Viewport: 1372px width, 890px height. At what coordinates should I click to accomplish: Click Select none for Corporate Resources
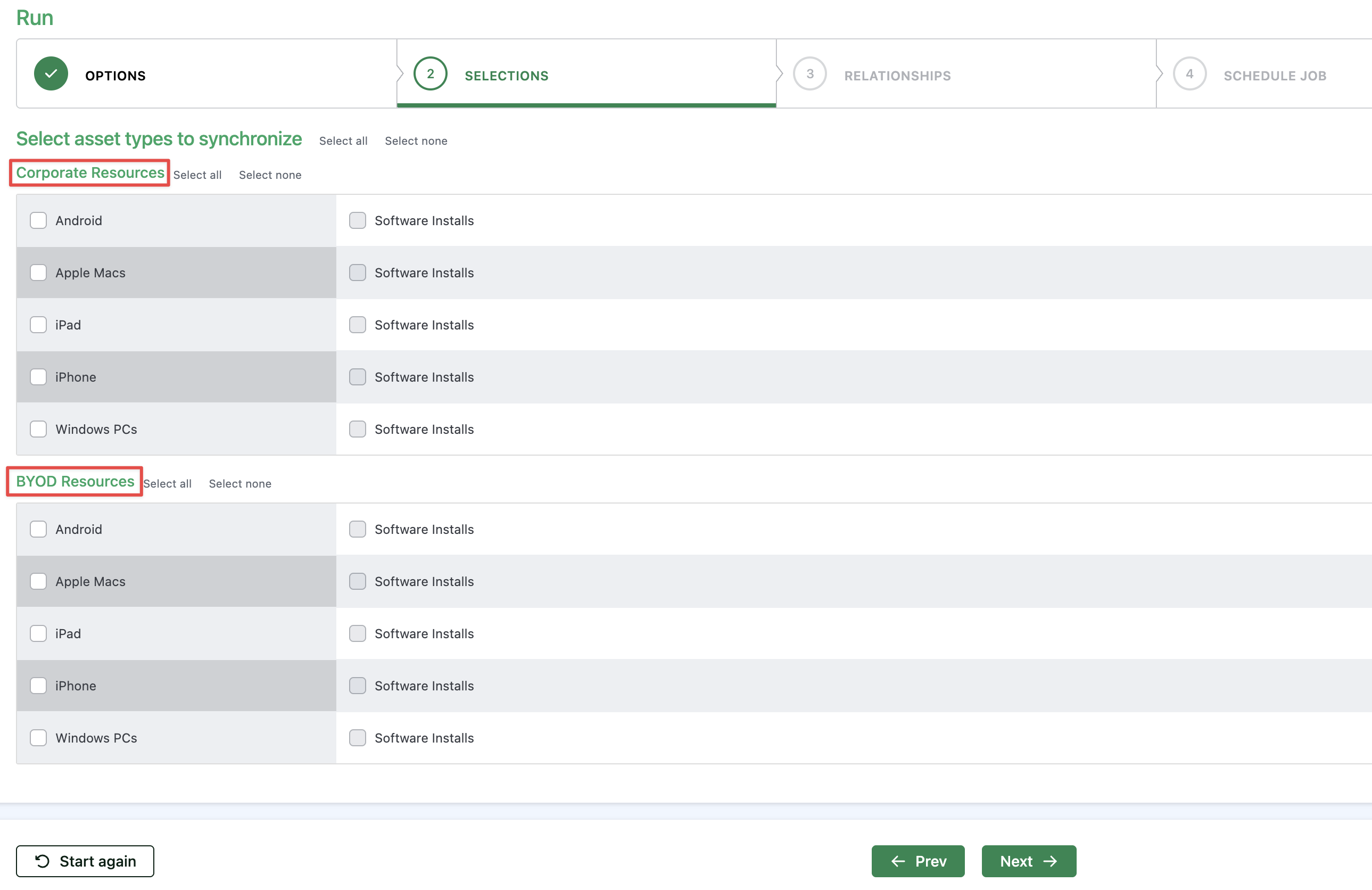click(270, 175)
